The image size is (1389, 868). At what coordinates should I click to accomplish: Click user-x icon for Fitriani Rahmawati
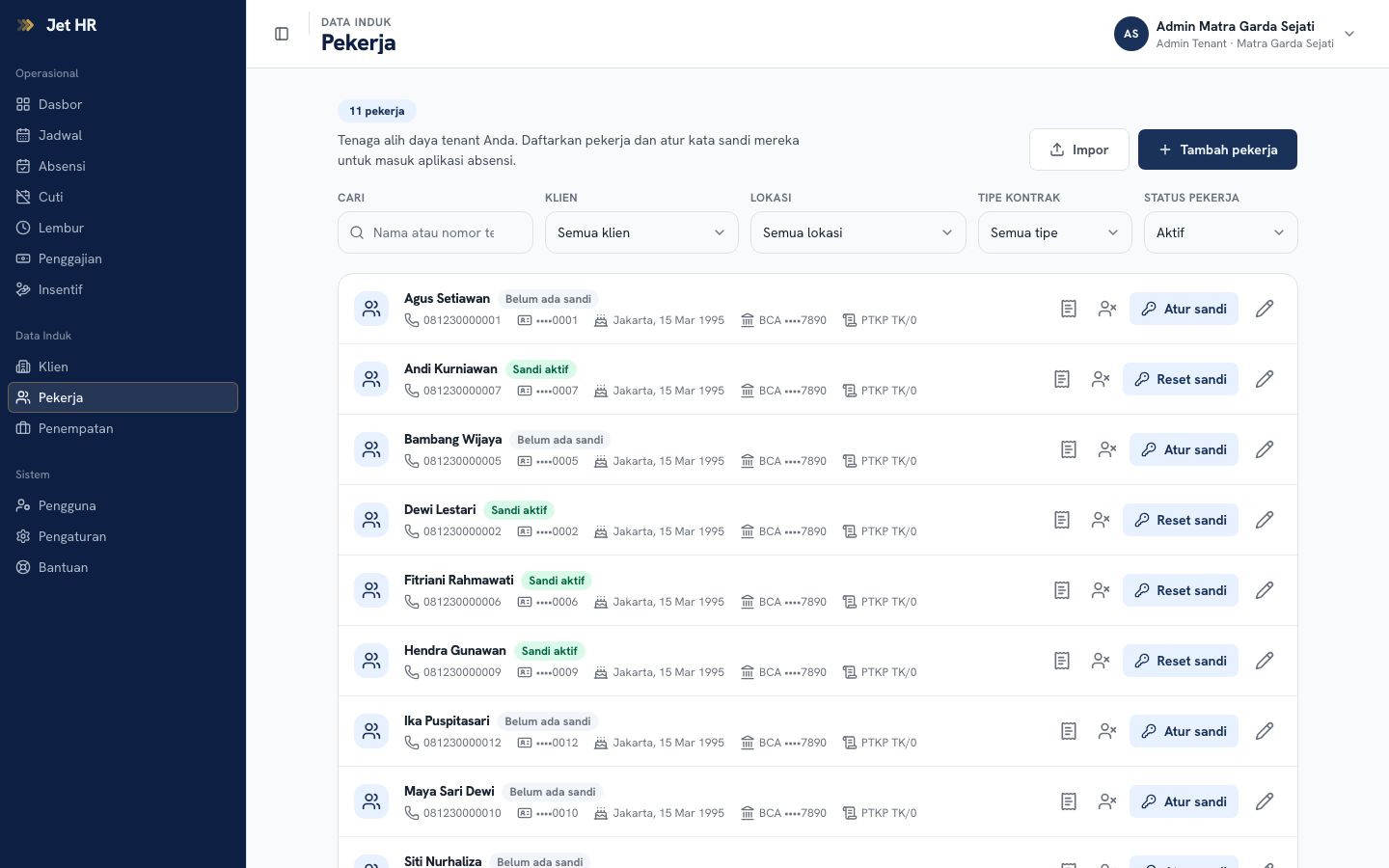pos(1101,590)
